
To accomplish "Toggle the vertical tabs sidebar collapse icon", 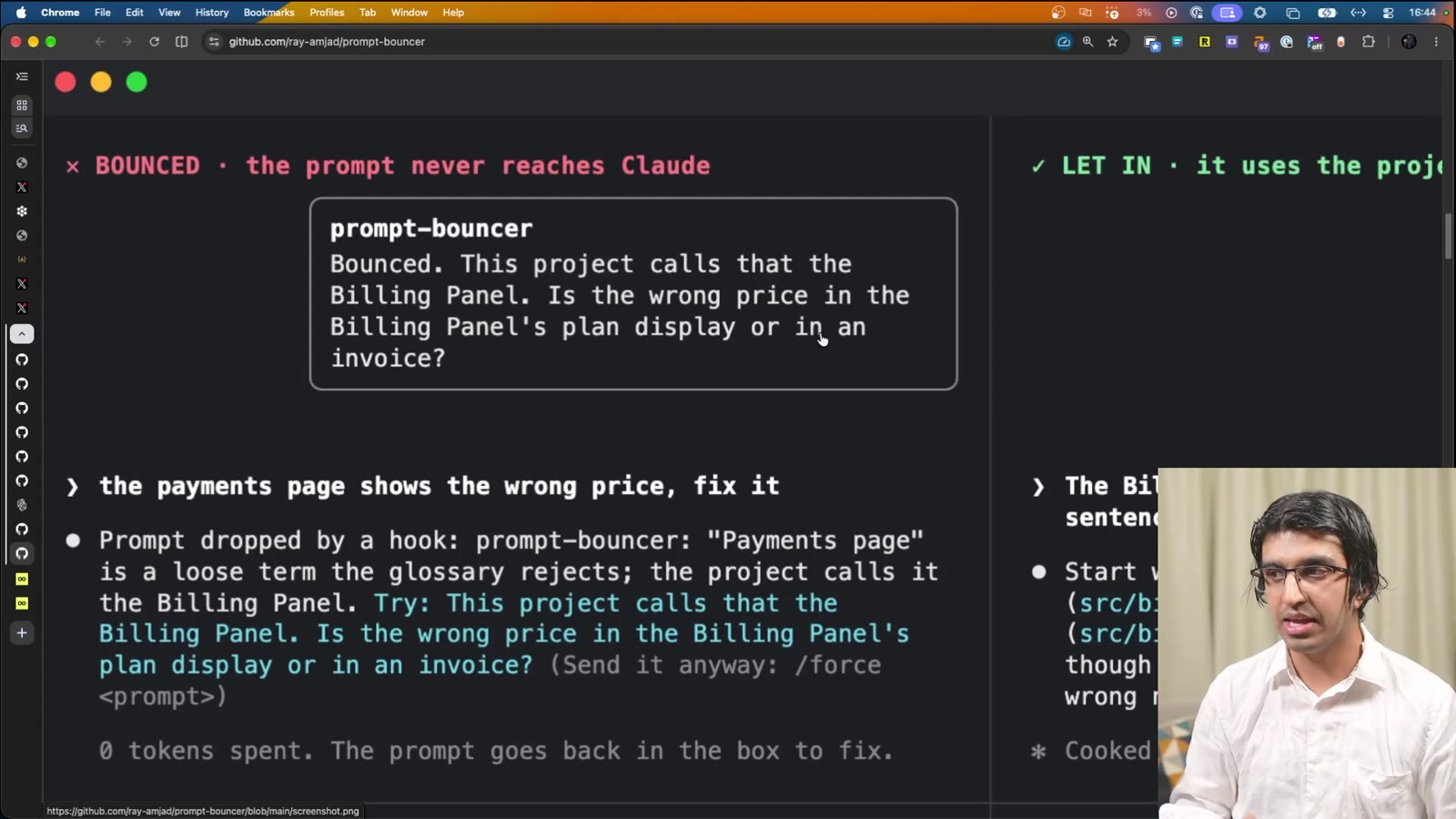I will pos(22,76).
